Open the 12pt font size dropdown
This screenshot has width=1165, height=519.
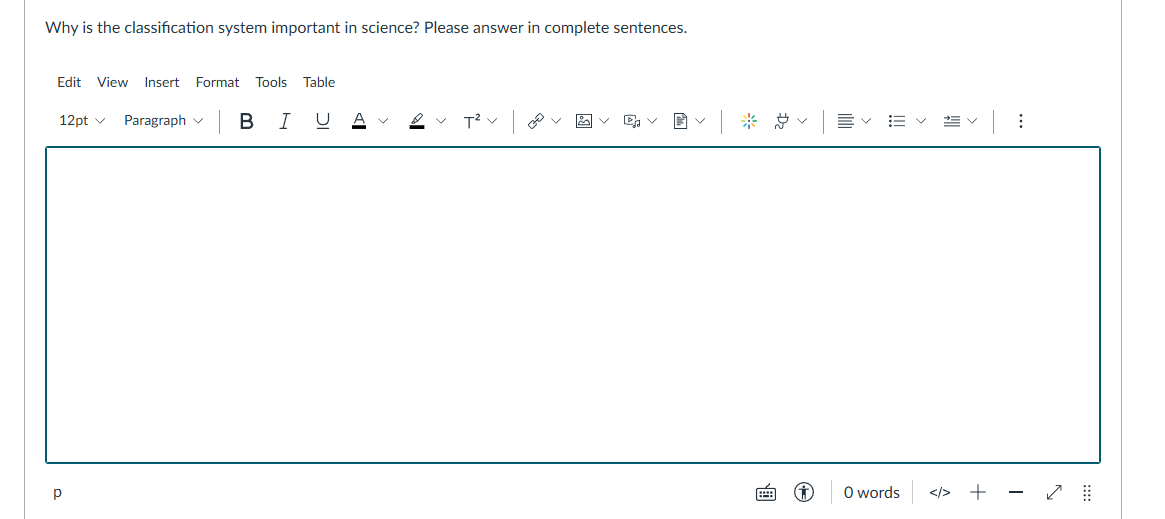80,121
